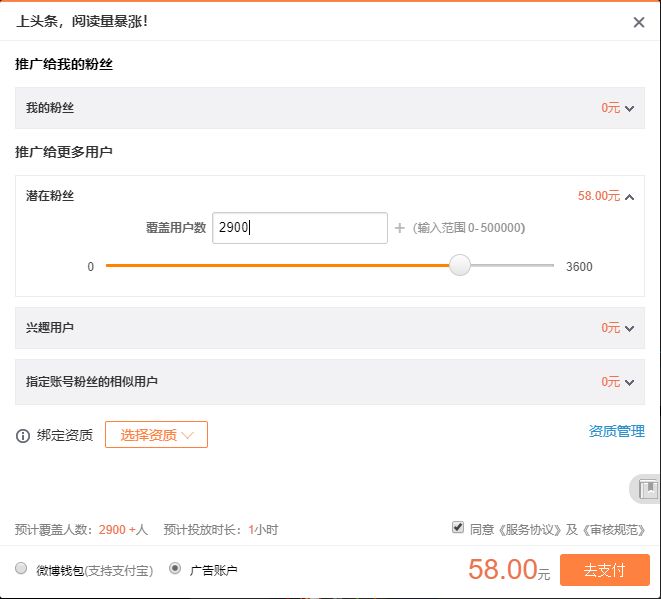Click the 58.00元 price in 潜在粉丝 header
The width and height of the screenshot is (661, 599).
tap(599, 196)
